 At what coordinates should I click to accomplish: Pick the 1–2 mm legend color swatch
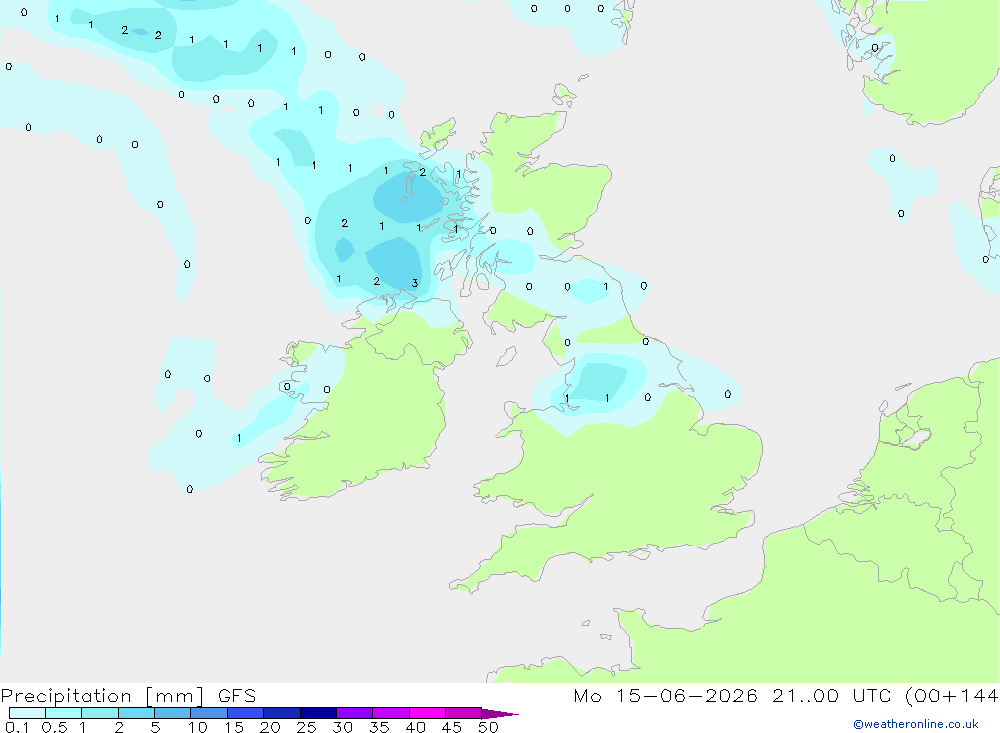[x=100, y=713]
